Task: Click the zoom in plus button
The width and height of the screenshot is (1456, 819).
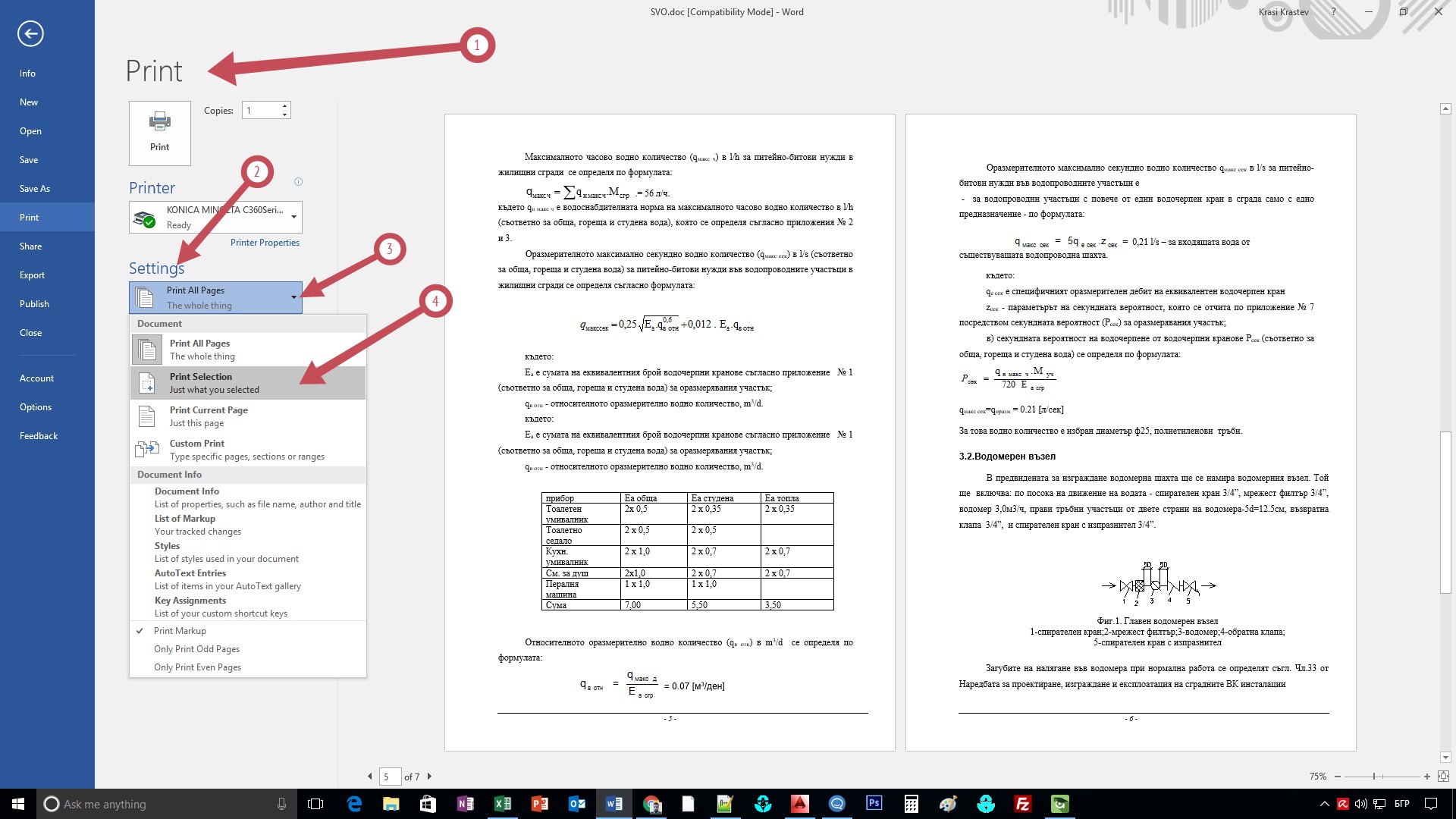Action: click(1427, 776)
